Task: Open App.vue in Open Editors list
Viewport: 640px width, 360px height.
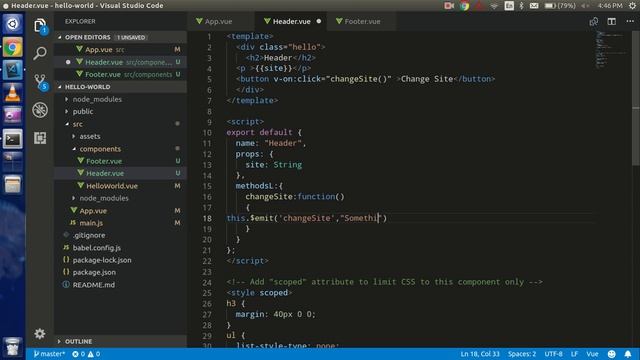Action: [x=120, y=49]
